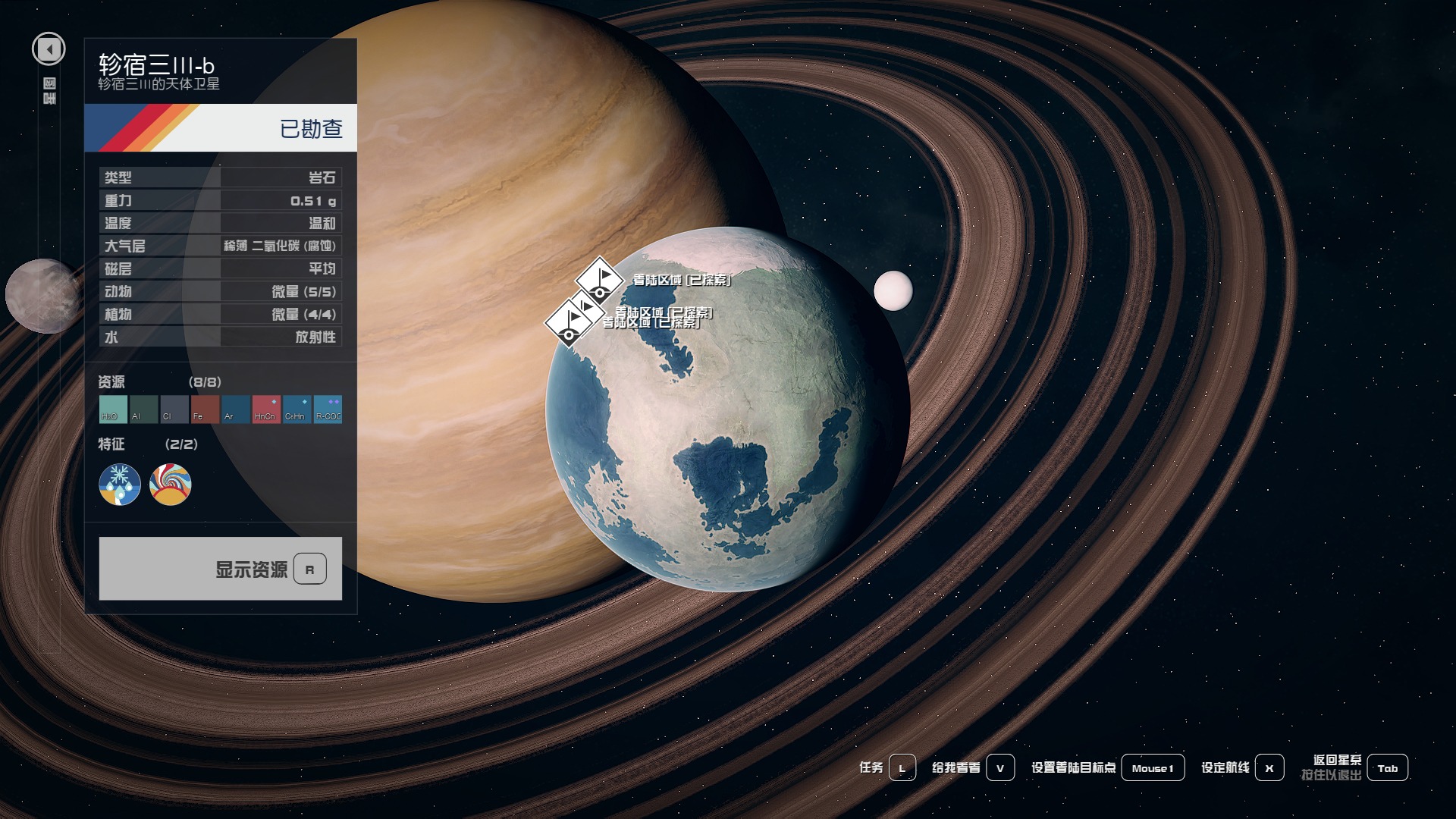Click the 特征 (2/2) traits header
Viewport: 1456px width, 819px height.
click(148, 444)
